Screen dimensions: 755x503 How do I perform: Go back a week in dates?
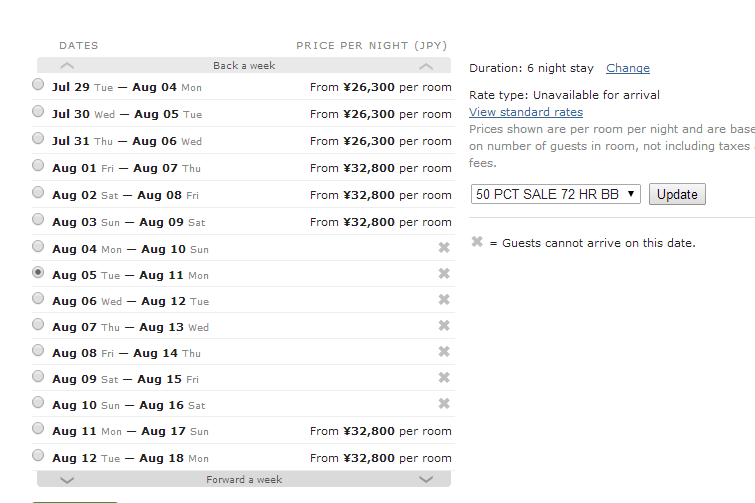[x=244, y=66]
